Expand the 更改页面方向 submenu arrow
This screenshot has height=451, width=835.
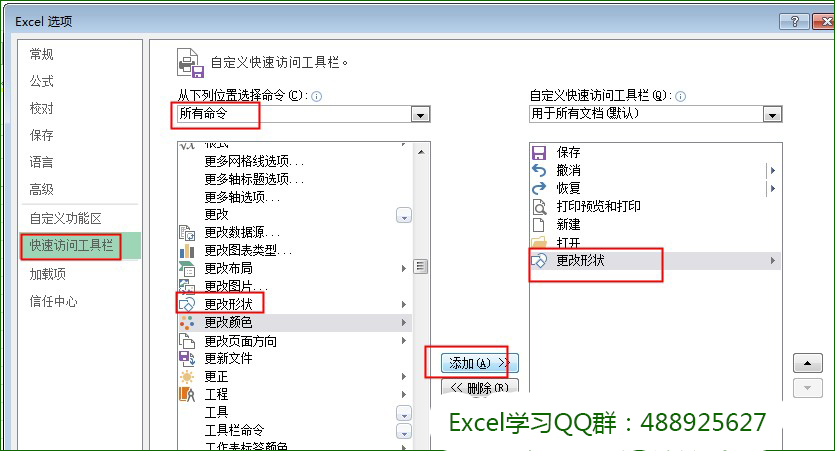click(x=404, y=341)
